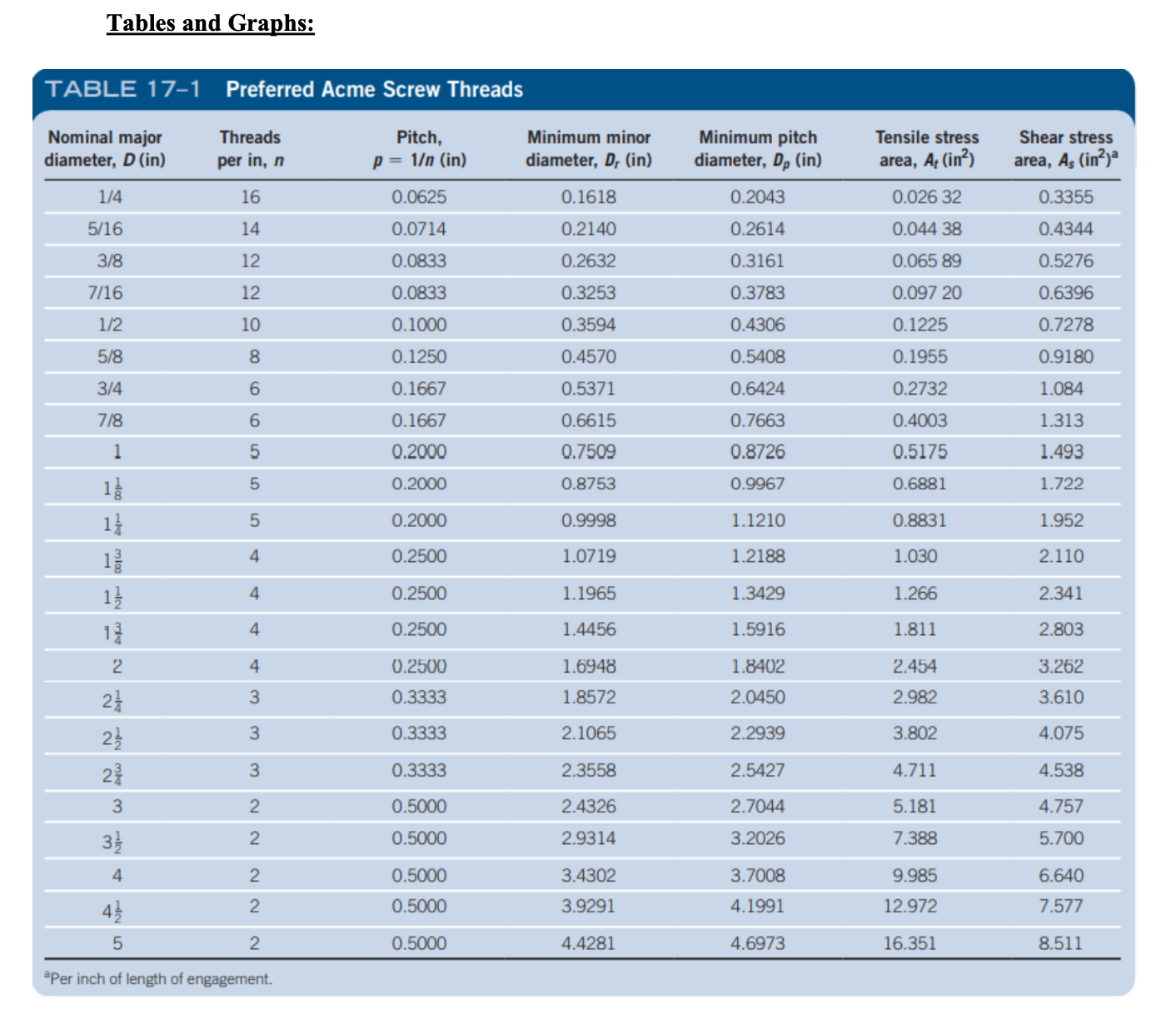Click the threads per inch value '16'
1176x1014 pixels.
[251, 197]
